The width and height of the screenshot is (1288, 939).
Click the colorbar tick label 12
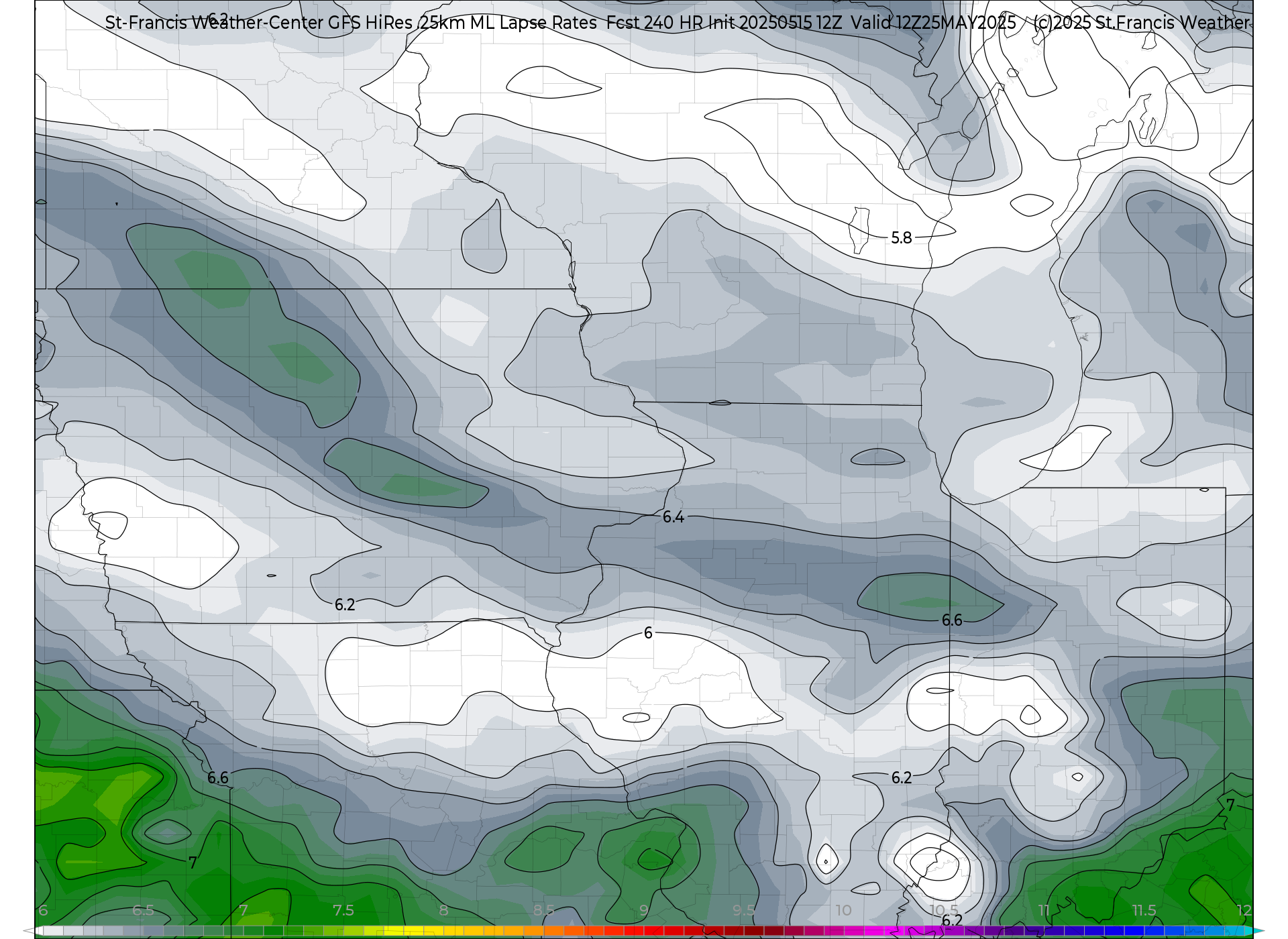tap(1244, 910)
